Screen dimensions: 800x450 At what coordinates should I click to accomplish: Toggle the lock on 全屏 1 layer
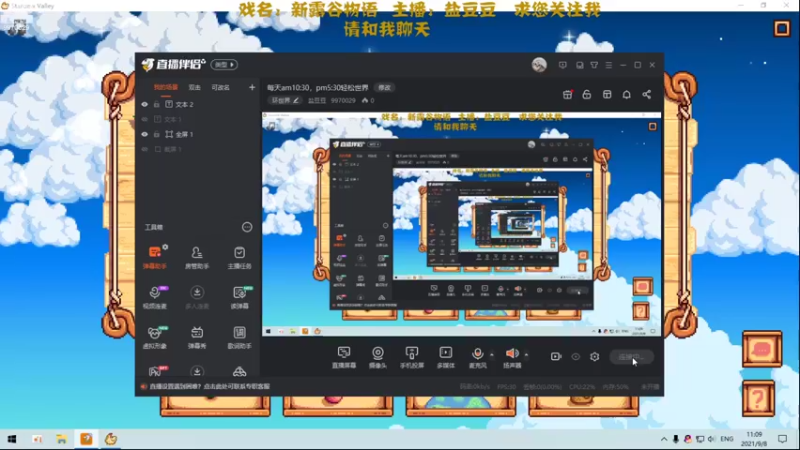click(157, 134)
